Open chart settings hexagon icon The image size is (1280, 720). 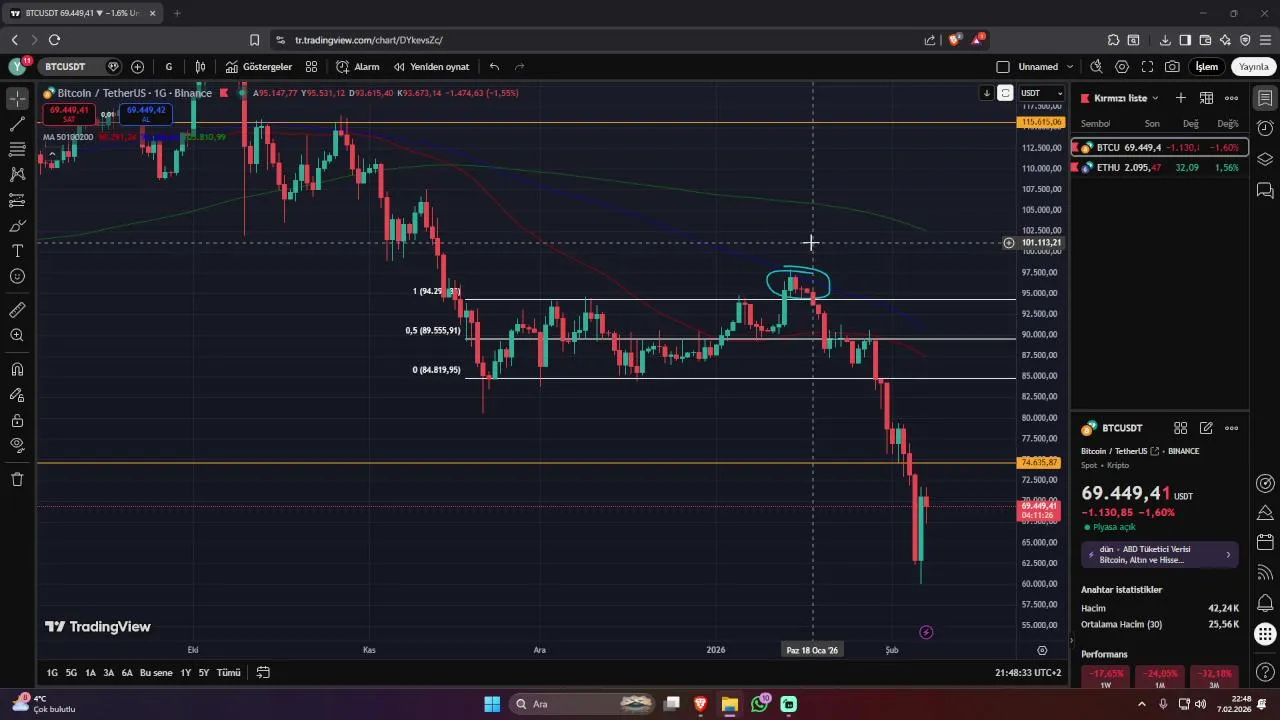coord(1122,67)
